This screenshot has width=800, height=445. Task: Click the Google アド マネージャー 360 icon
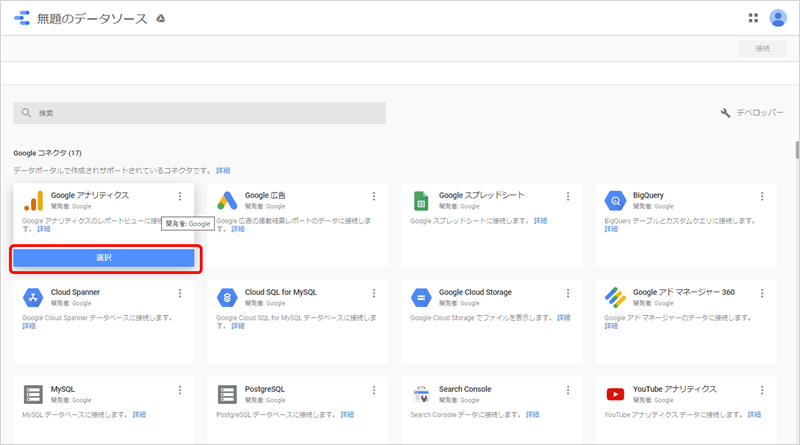pos(615,298)
